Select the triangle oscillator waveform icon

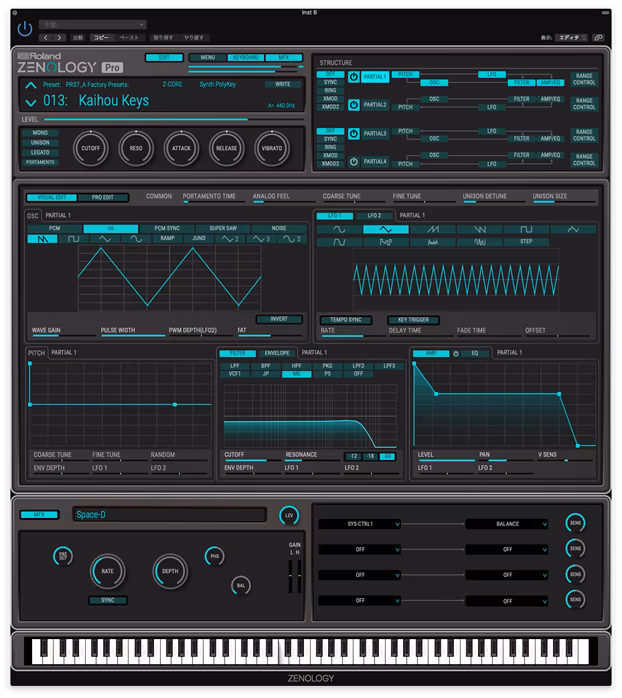click(x=105, y=239)
